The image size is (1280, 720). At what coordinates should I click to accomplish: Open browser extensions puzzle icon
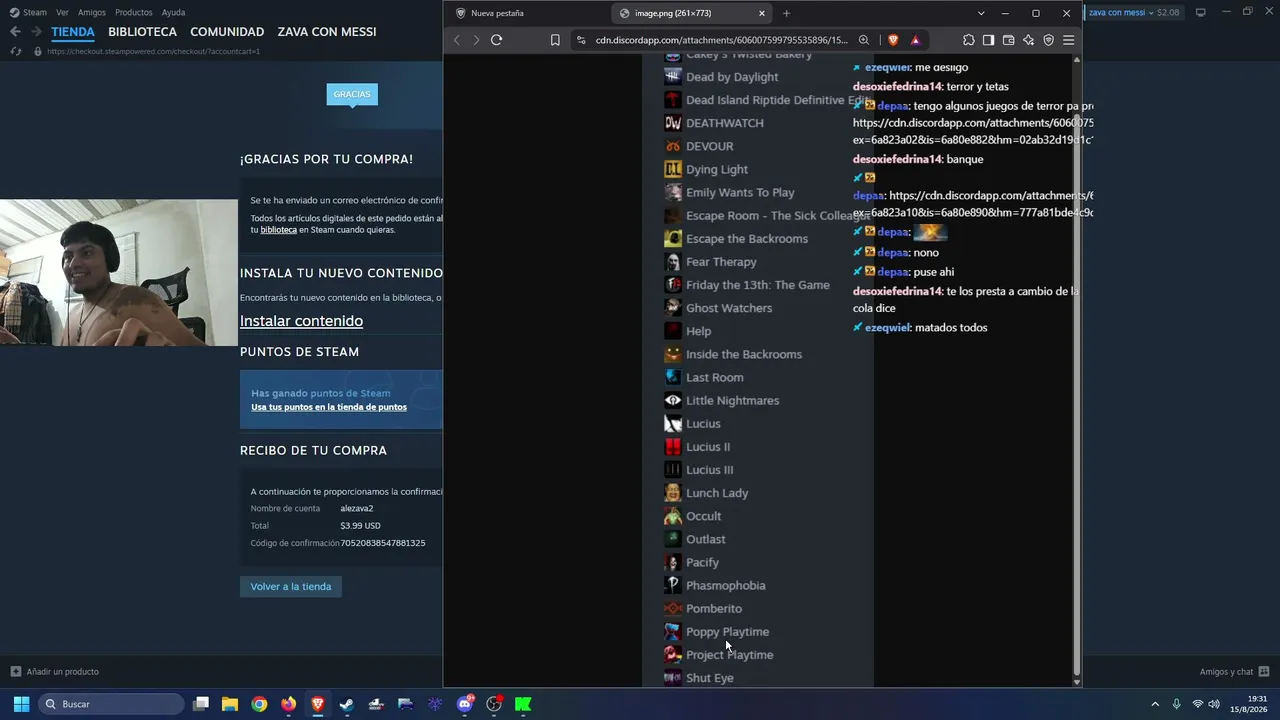(968, 40)
